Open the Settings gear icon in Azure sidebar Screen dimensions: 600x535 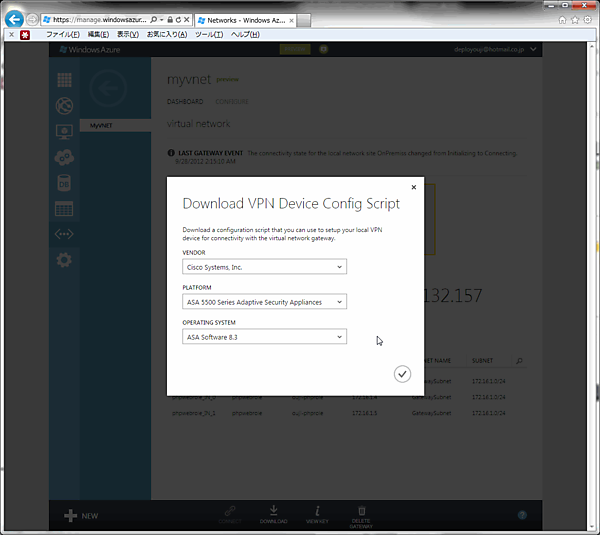pos(64,260)
